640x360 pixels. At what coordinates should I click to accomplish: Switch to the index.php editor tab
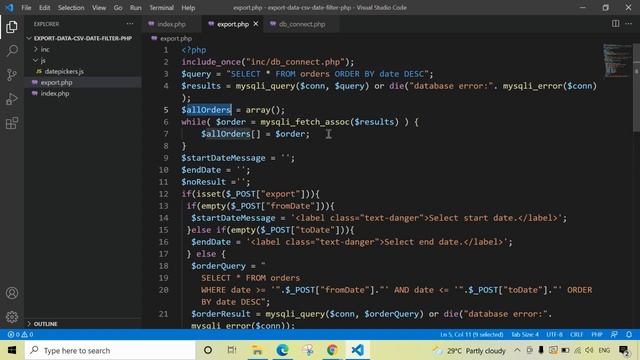click(171, 24)
